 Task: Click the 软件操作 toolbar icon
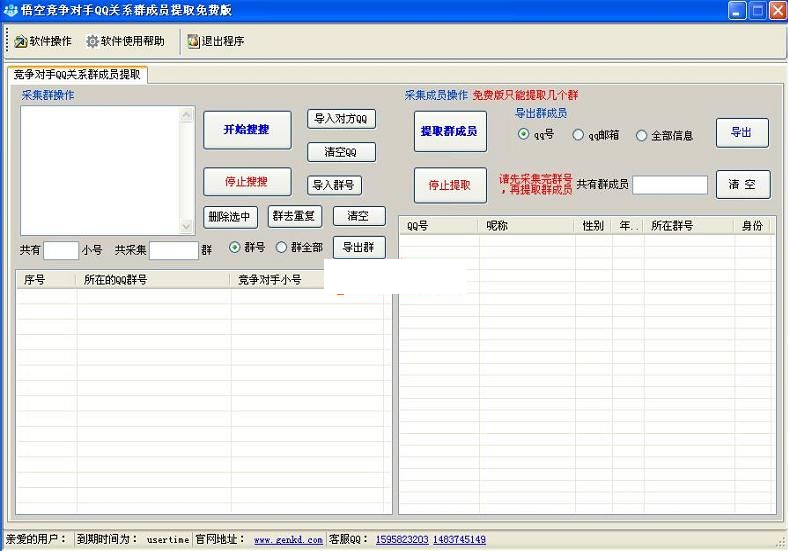20,42
